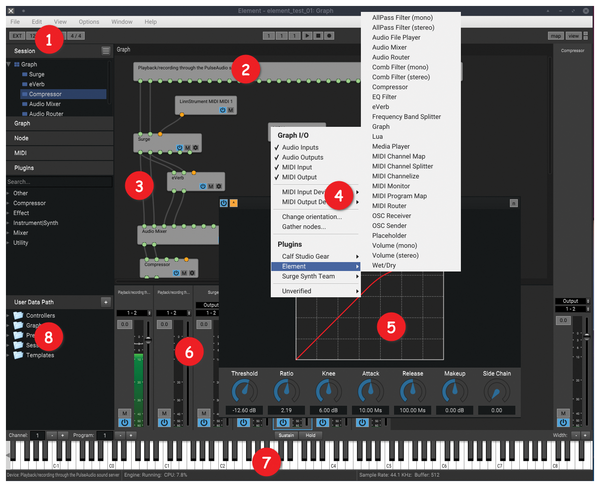
Task: Open the File menu
Action: [x=15, y=22]
